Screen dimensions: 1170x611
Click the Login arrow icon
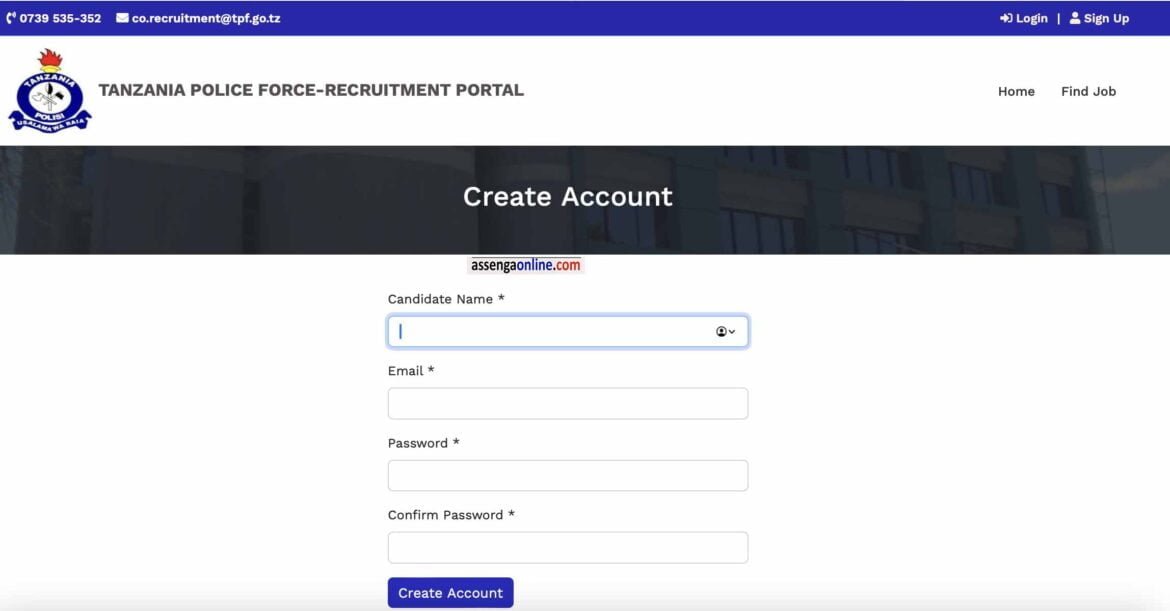[x=1006, y=18]
